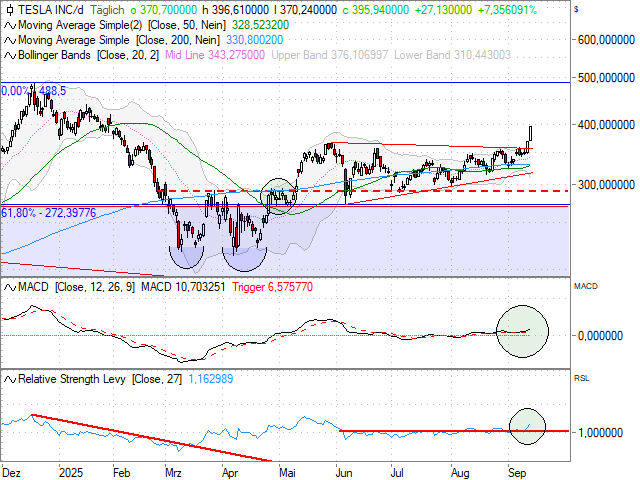The image size is (640, 480).
Task: Click the MACD indicator line icon
Action: (x=10, y=287)
